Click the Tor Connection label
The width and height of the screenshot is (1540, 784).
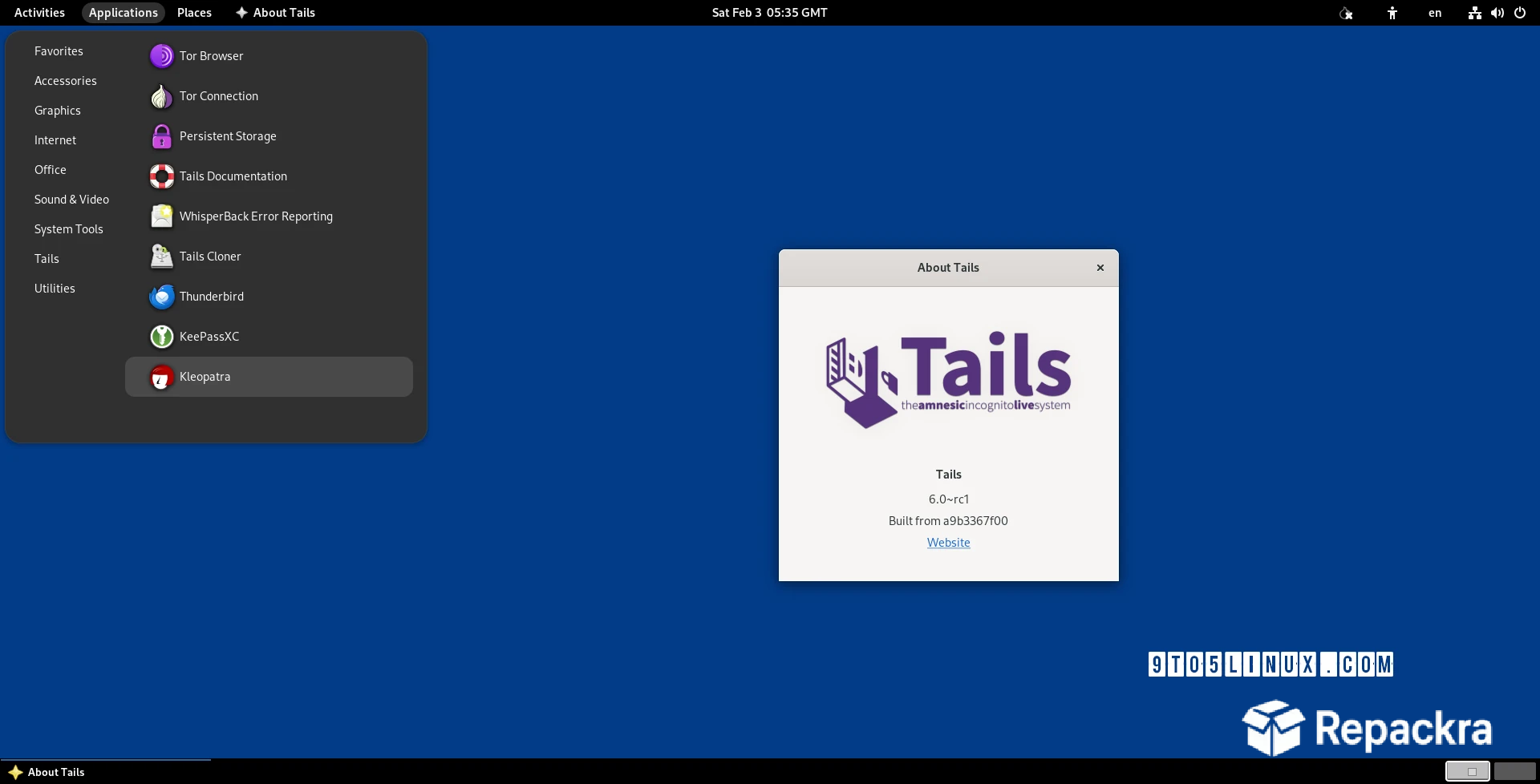[219, 96]
